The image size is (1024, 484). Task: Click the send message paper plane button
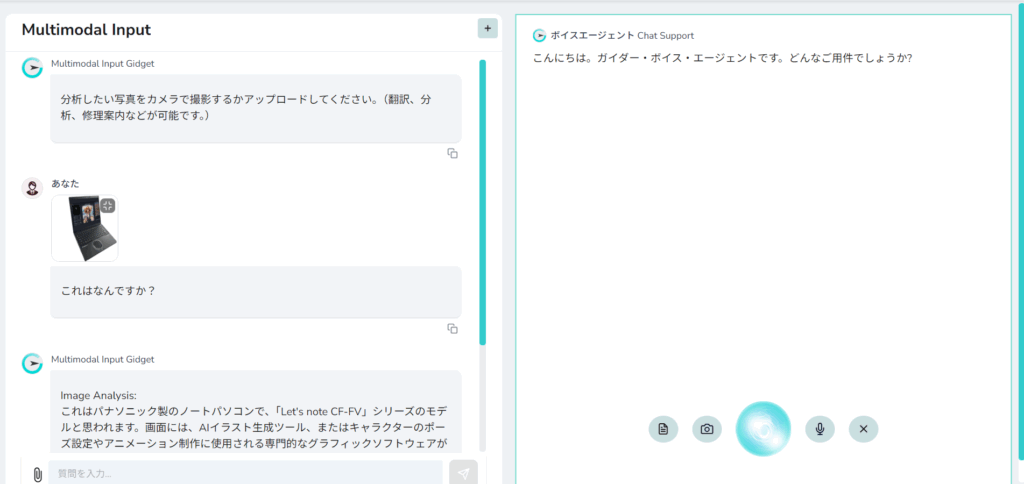[464, 473]
